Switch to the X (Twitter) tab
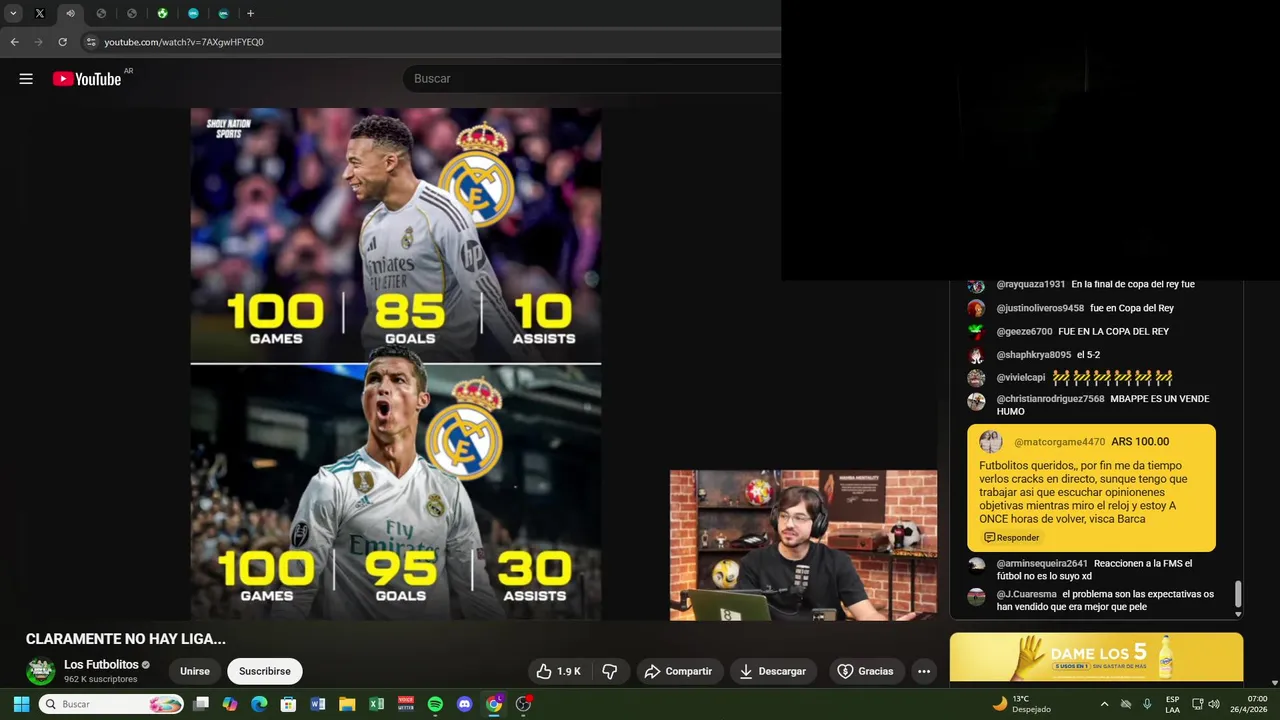 point(40,13)
